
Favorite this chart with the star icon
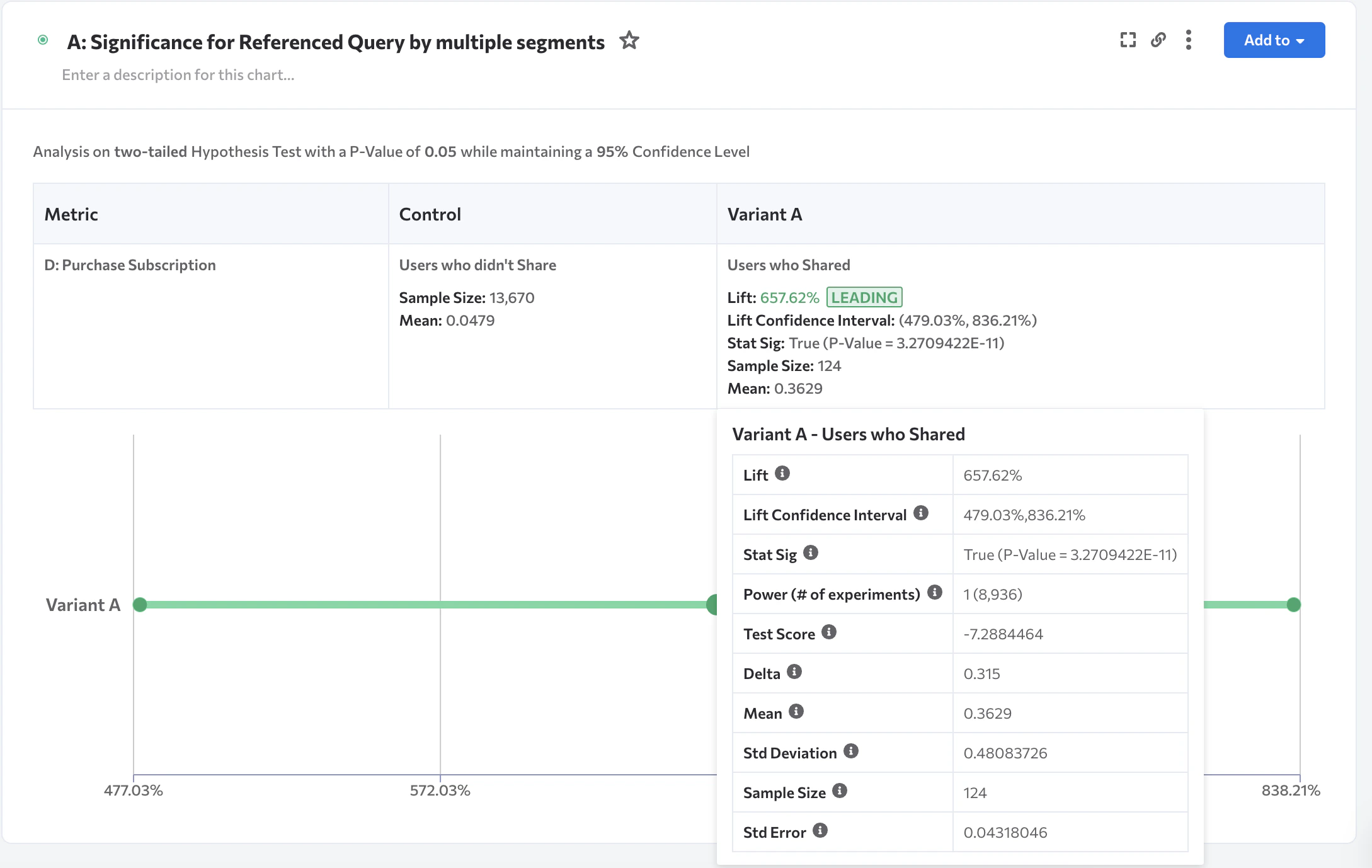coord(629,41)
